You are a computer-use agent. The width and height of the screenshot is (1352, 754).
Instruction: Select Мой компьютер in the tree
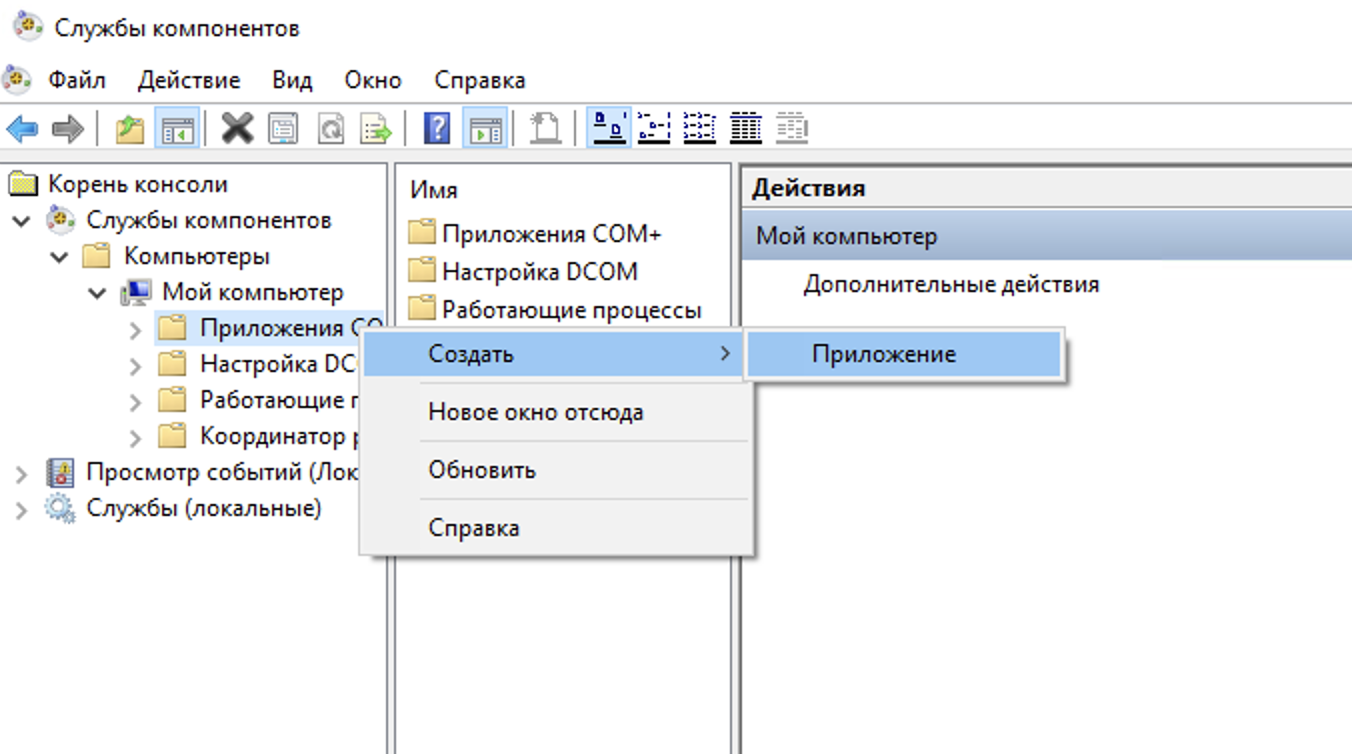pyautogui.click(x=253, y=292)
